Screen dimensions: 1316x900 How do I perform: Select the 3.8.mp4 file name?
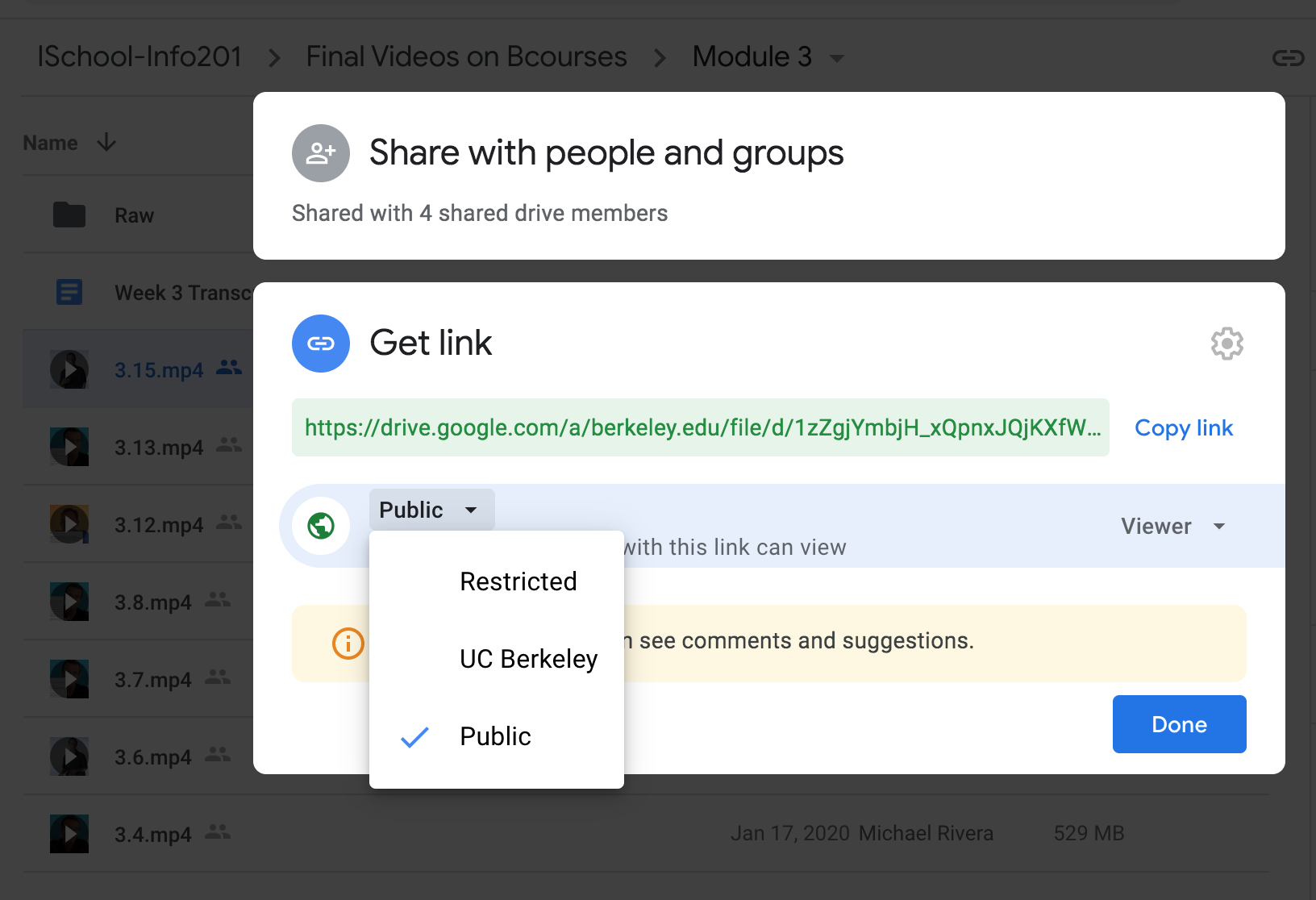(153, 602)
